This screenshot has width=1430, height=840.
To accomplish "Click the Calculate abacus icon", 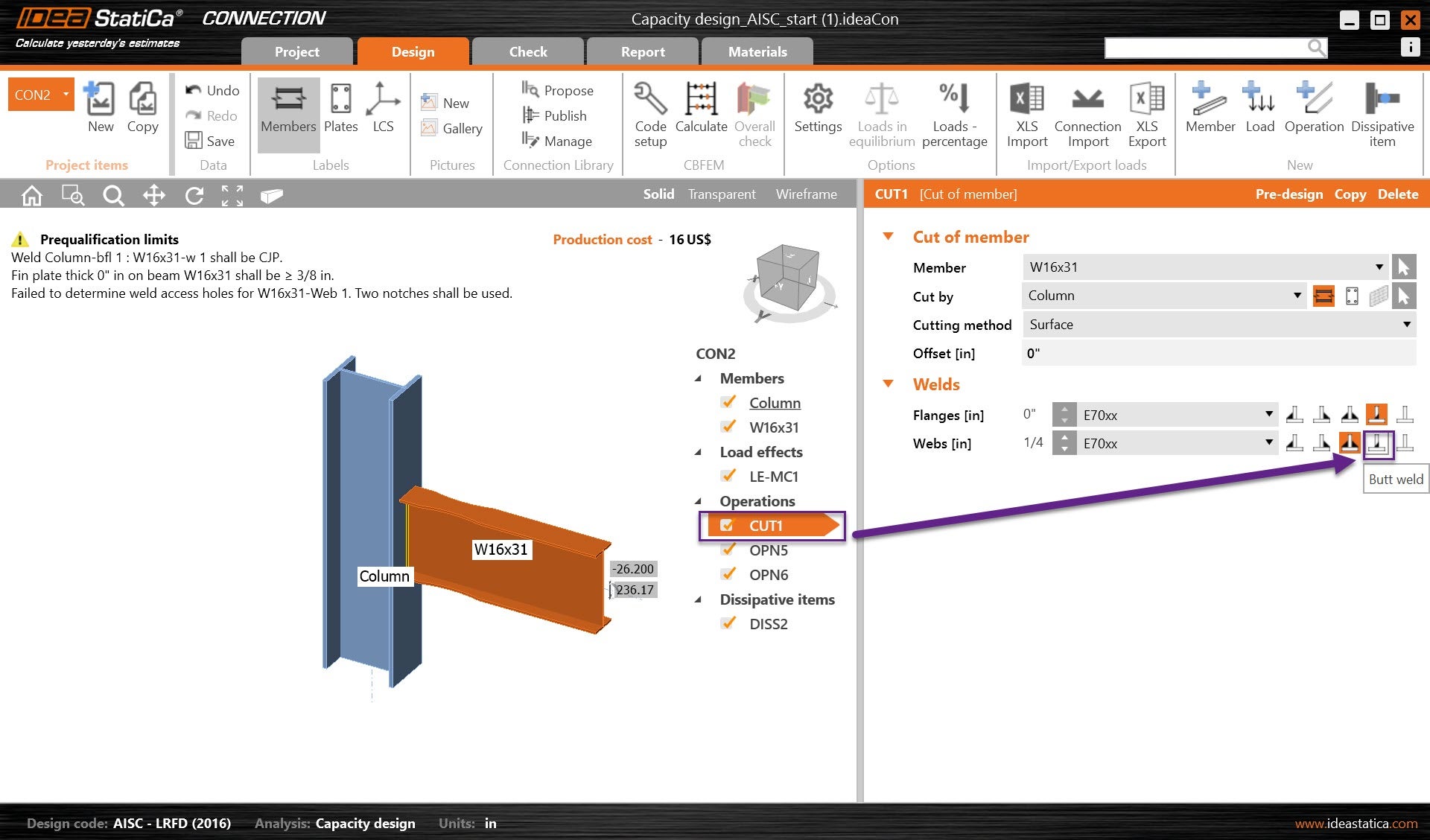I will [701, 100].
